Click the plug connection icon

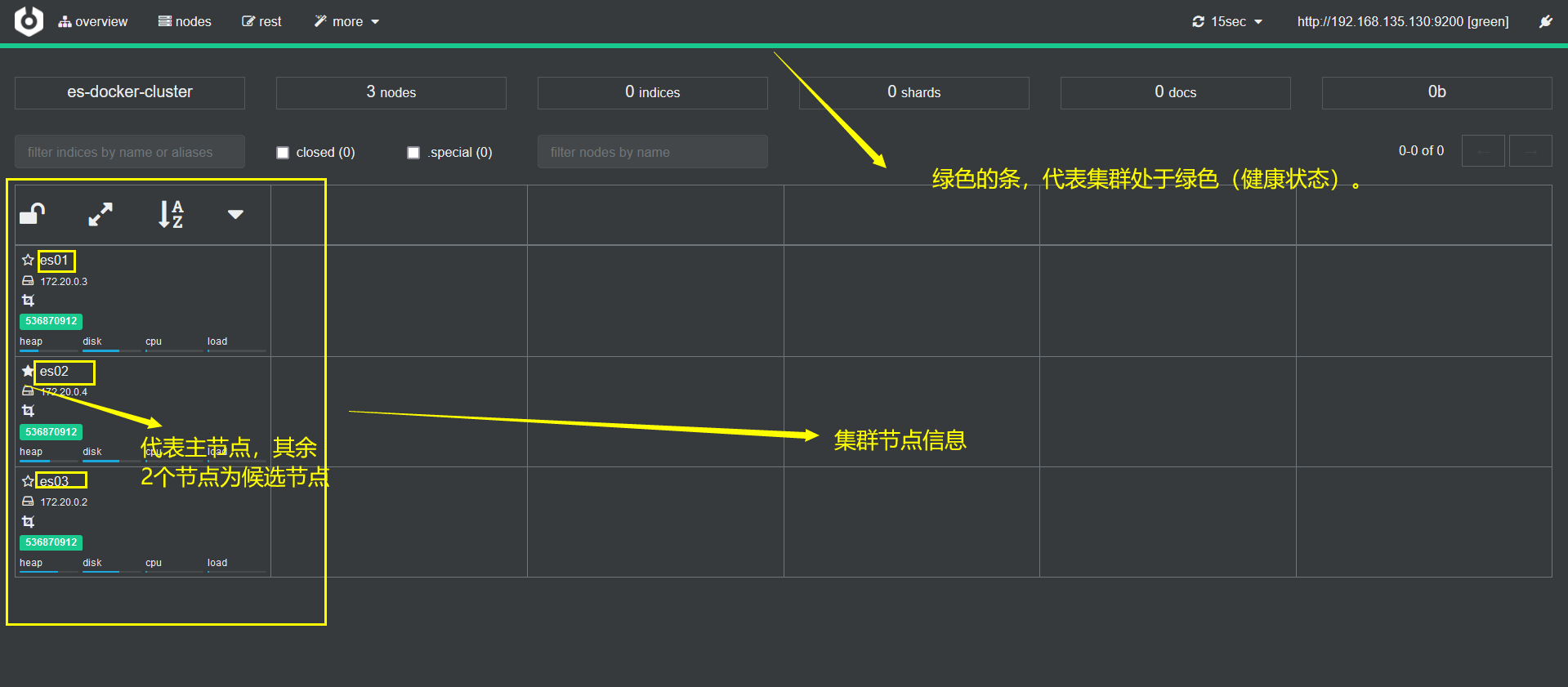pyautogui.click(x=1545, y=21)
